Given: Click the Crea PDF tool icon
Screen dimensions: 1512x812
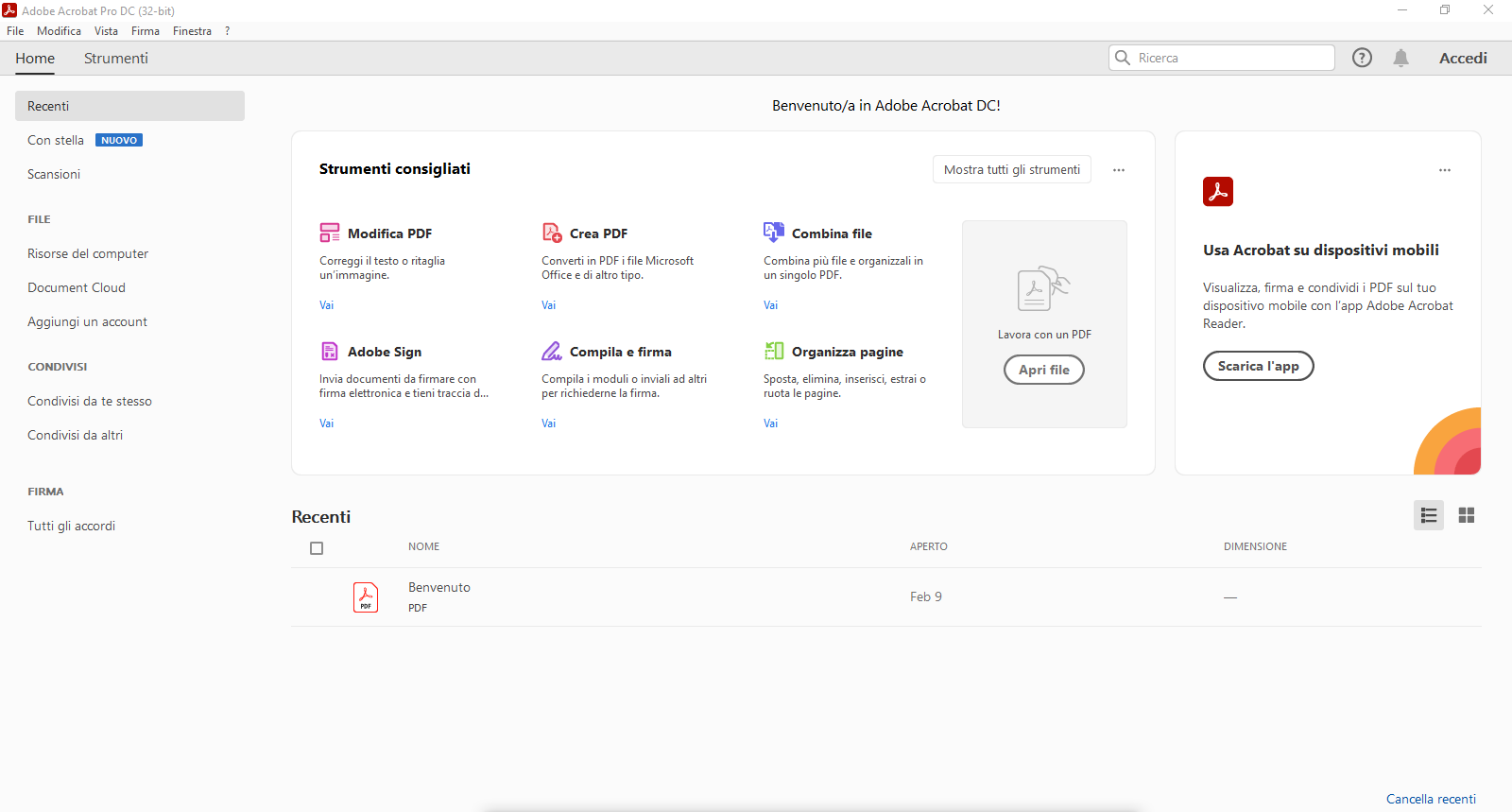Looking at the screenshot, I should pyautogui.click(x=552, y=233).
